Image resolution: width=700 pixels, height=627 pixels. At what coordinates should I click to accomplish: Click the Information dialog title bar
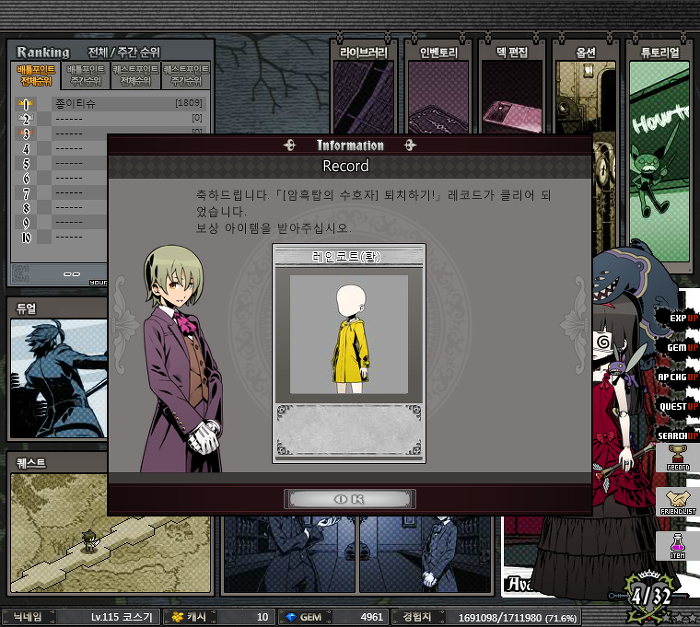coord(350,145)
